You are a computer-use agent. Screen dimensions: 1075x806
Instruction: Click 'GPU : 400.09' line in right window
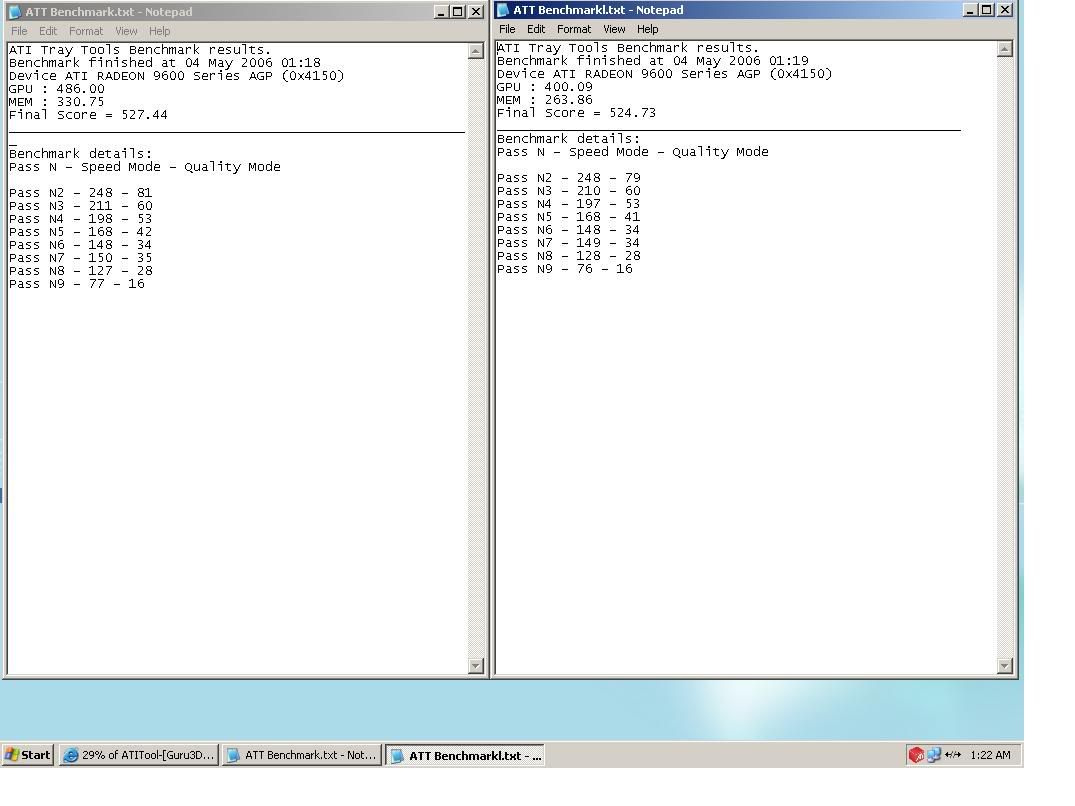pos(545,86)
